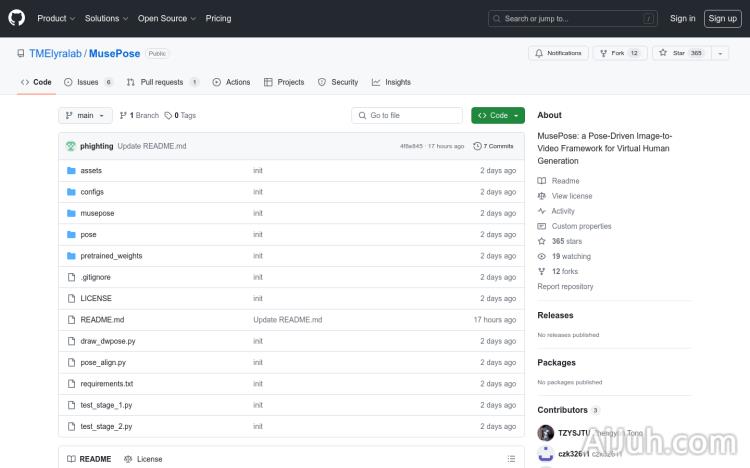The height and width of the screenshot is (468, 750).
Task: Click the assets folder icon
Action: [71, 171]
